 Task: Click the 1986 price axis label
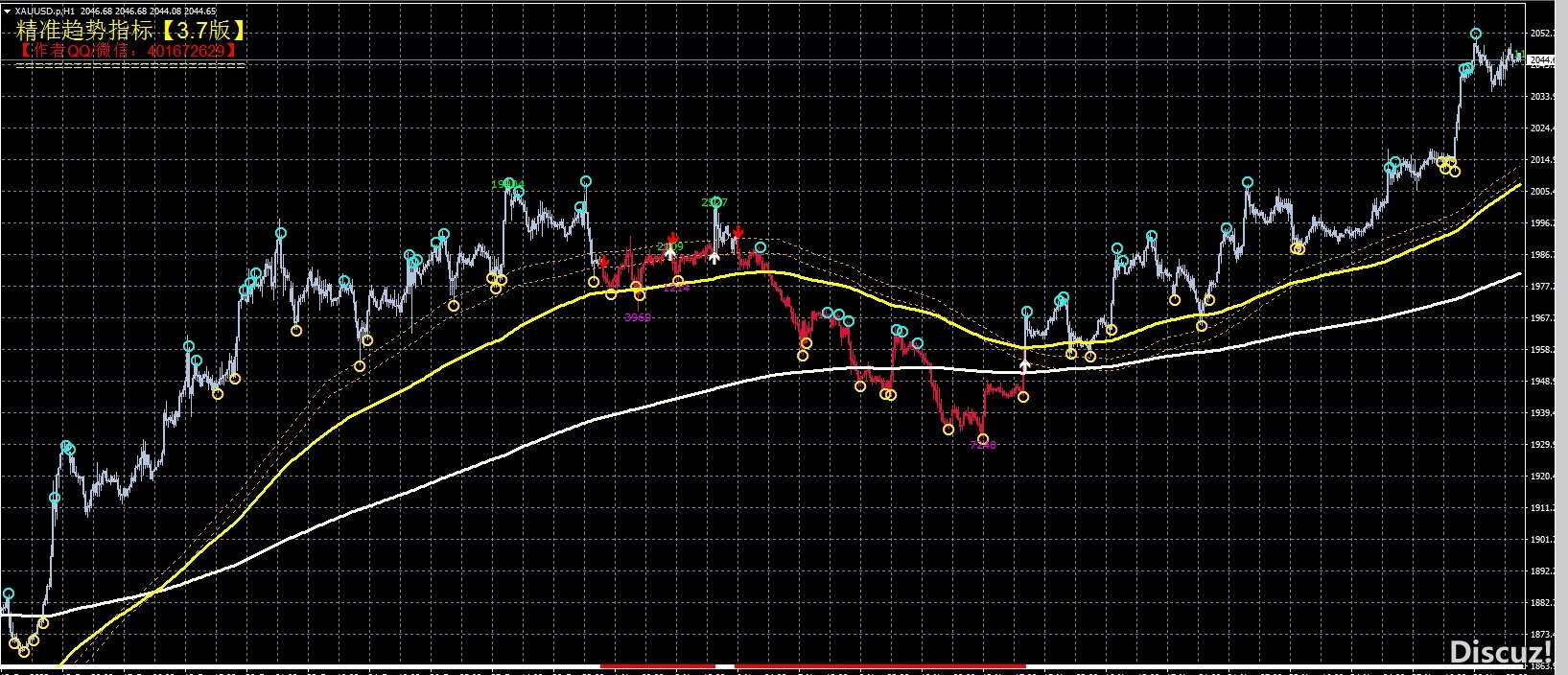(1541, 255)
